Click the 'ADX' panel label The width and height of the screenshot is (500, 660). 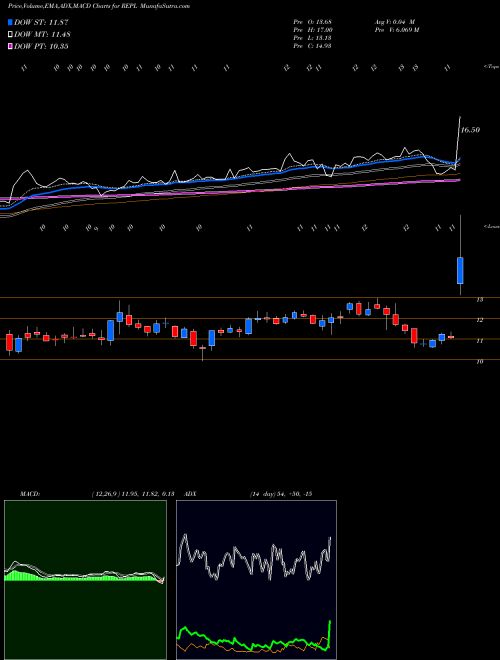[x=190, y=494]
